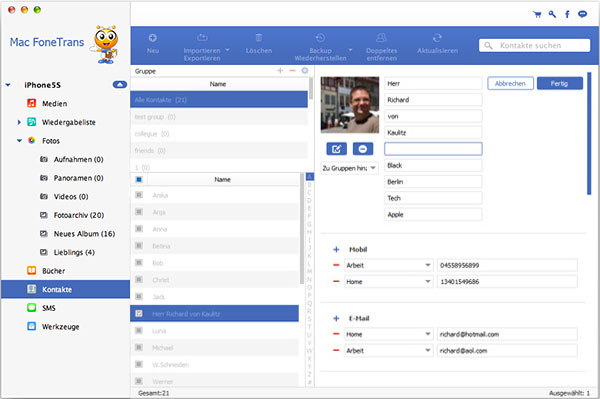Viewport: 600px width, 399px height.
Task: Select Medien in the sidebar
Action: (x=54, y=103)
